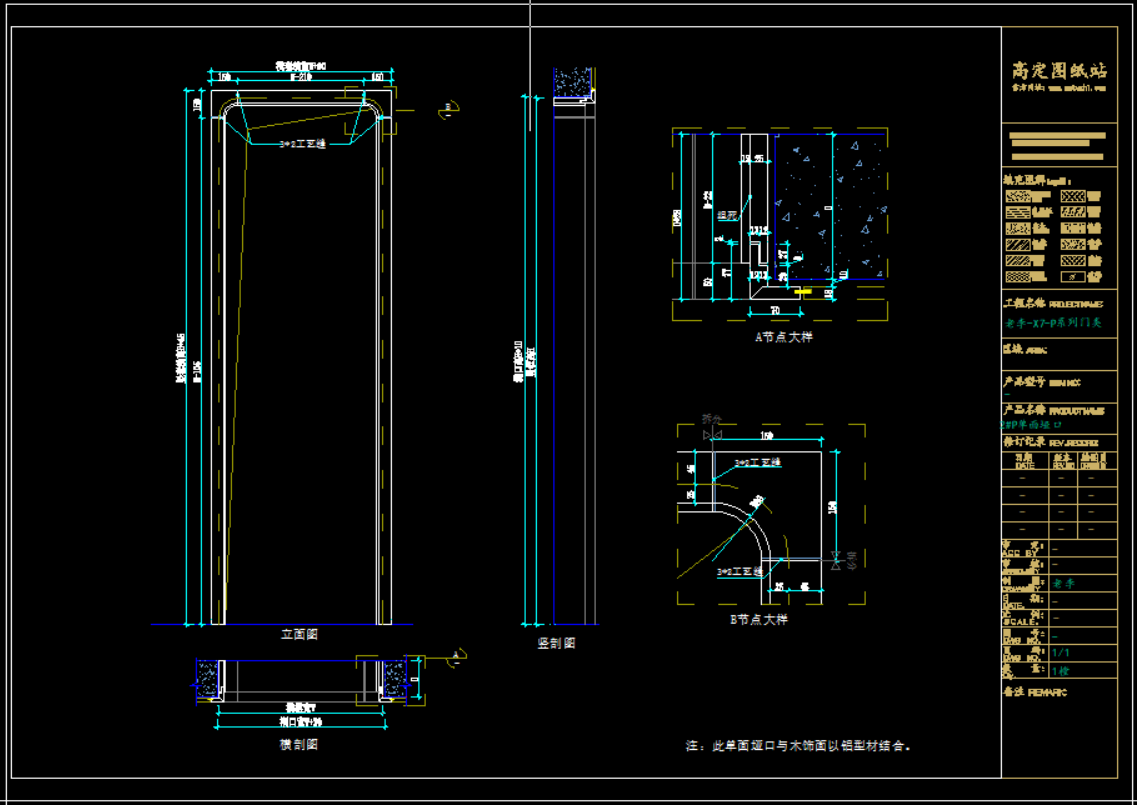Select the 3*2工艺缝 annotation on the elevation

click(301, 144)
